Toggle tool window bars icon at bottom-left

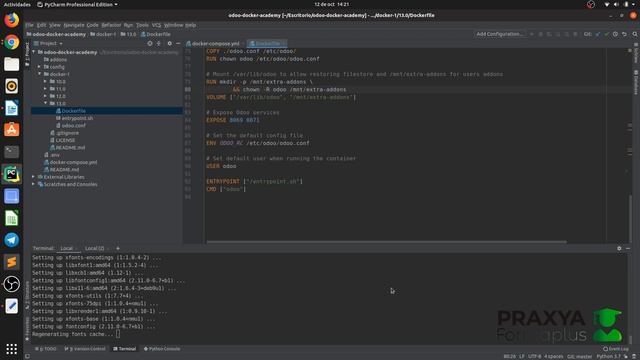pyautogui.click(x=27, y=356)
